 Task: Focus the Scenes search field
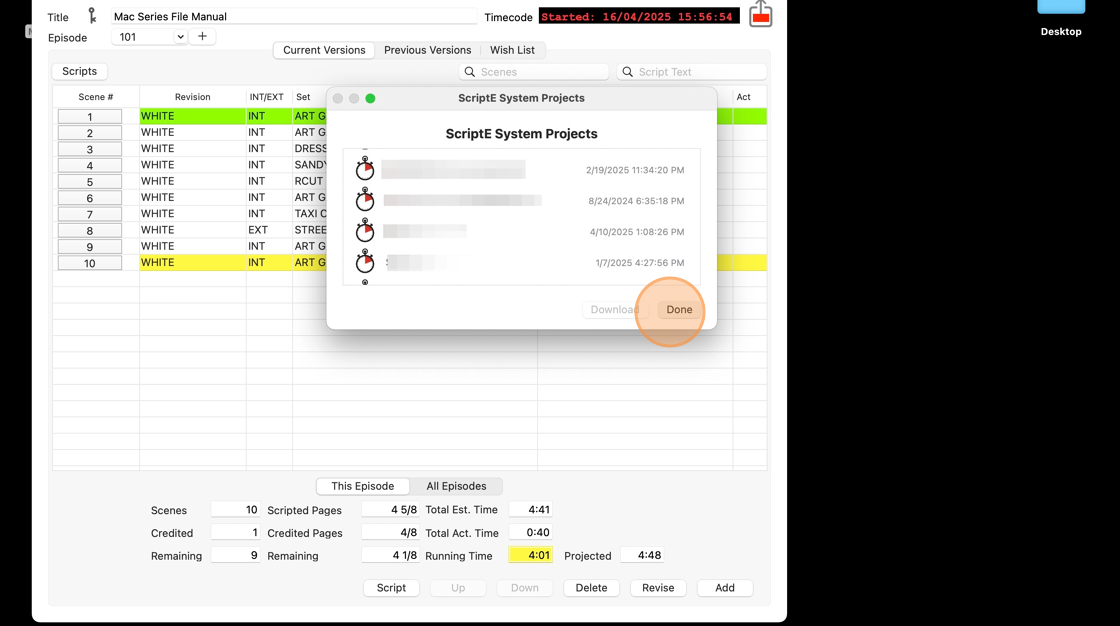click(x=534, y=71)
